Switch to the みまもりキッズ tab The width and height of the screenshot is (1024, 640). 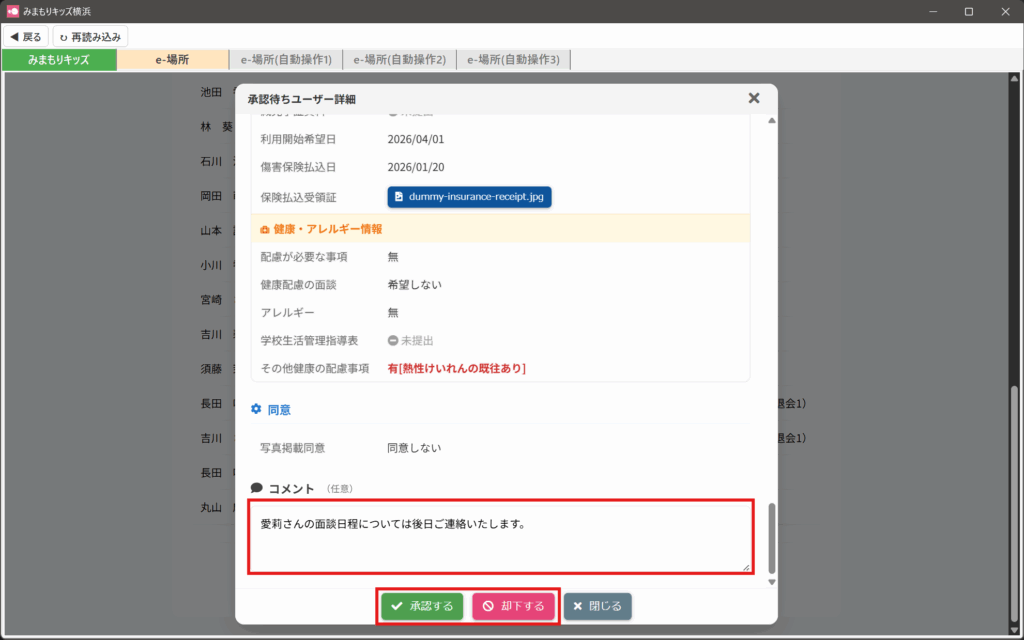pyautogui.click(x=59, y=60)
